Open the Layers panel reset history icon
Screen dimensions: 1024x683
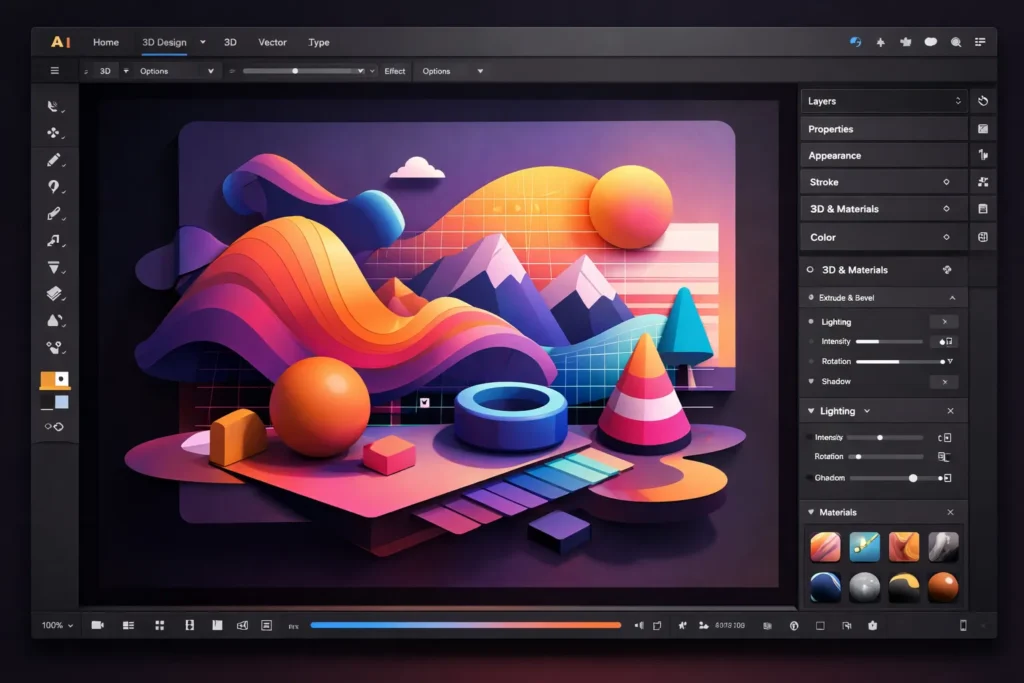pos(983,101)
